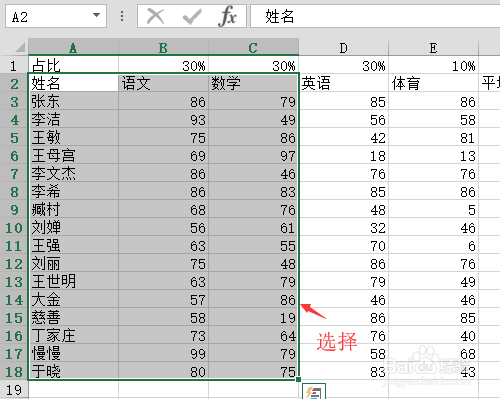Screen dimensions: 500x399
Task: Click 王母宫's 数学 score 97
Action: (x=253, y=155)
